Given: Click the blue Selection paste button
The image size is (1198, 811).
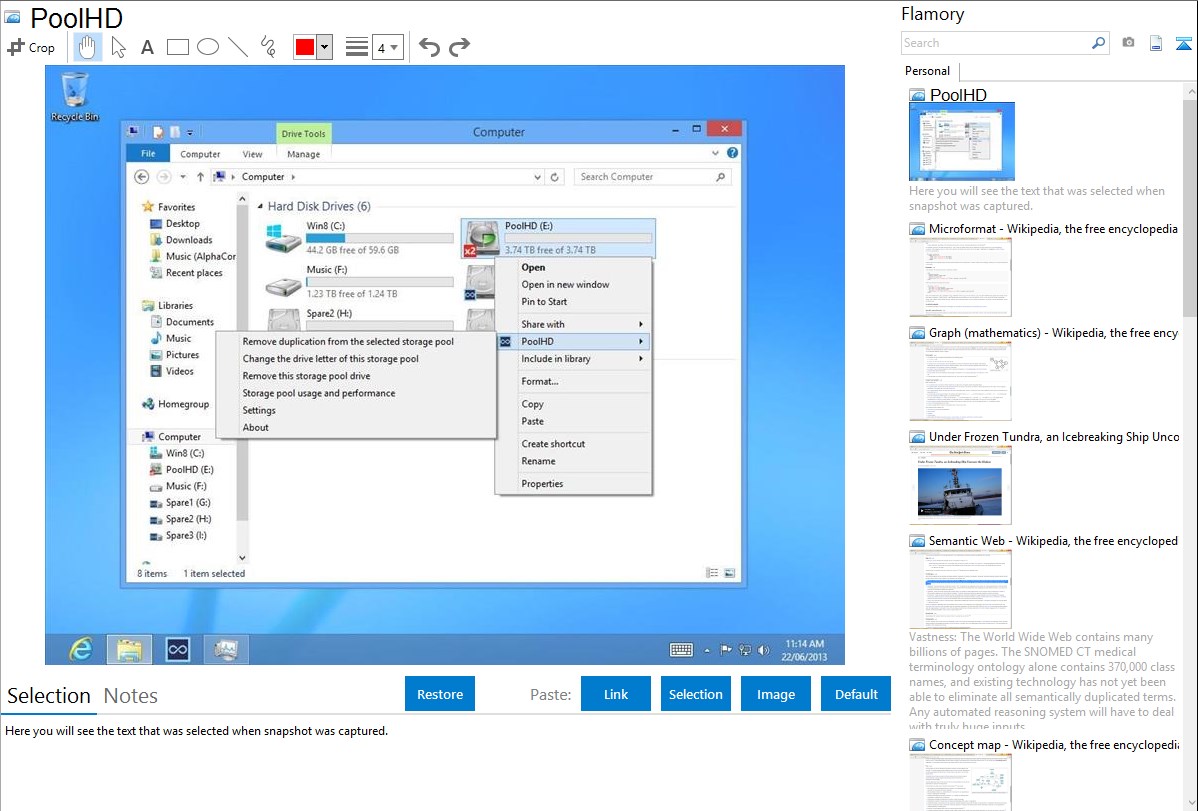Looking at the screenshot, I should coord(696,694).
